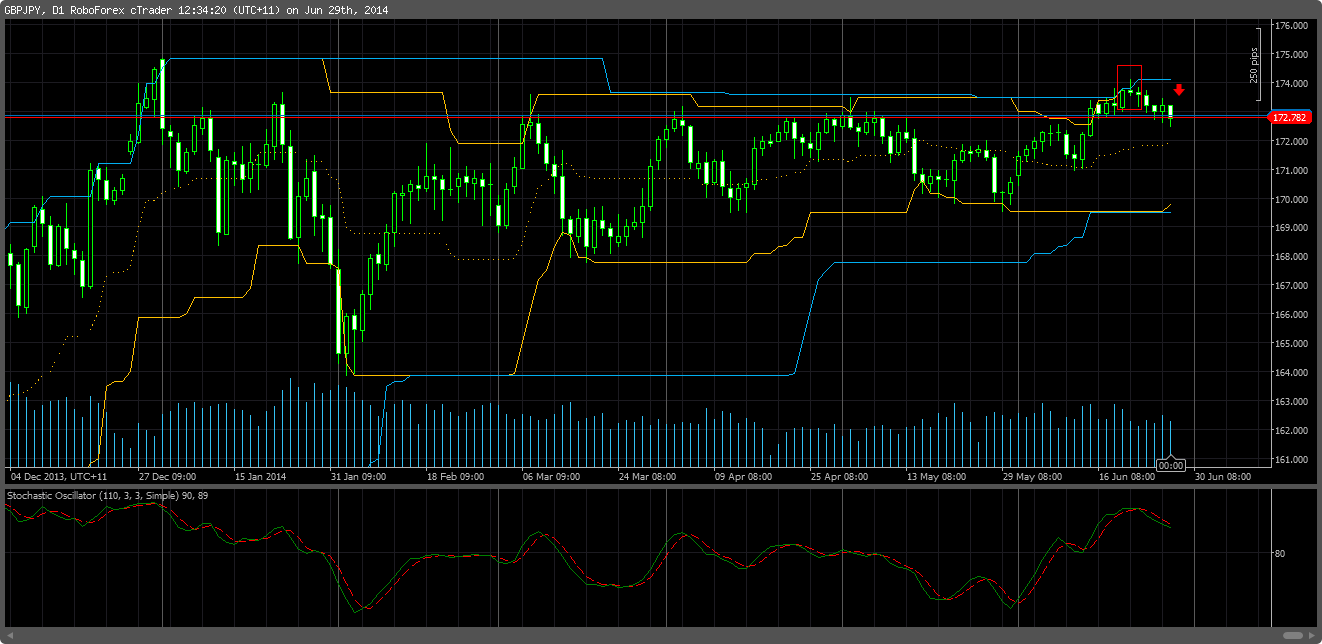Select the red 172.782 current price tag
1322x644 pixels.
pos(1289,117)
